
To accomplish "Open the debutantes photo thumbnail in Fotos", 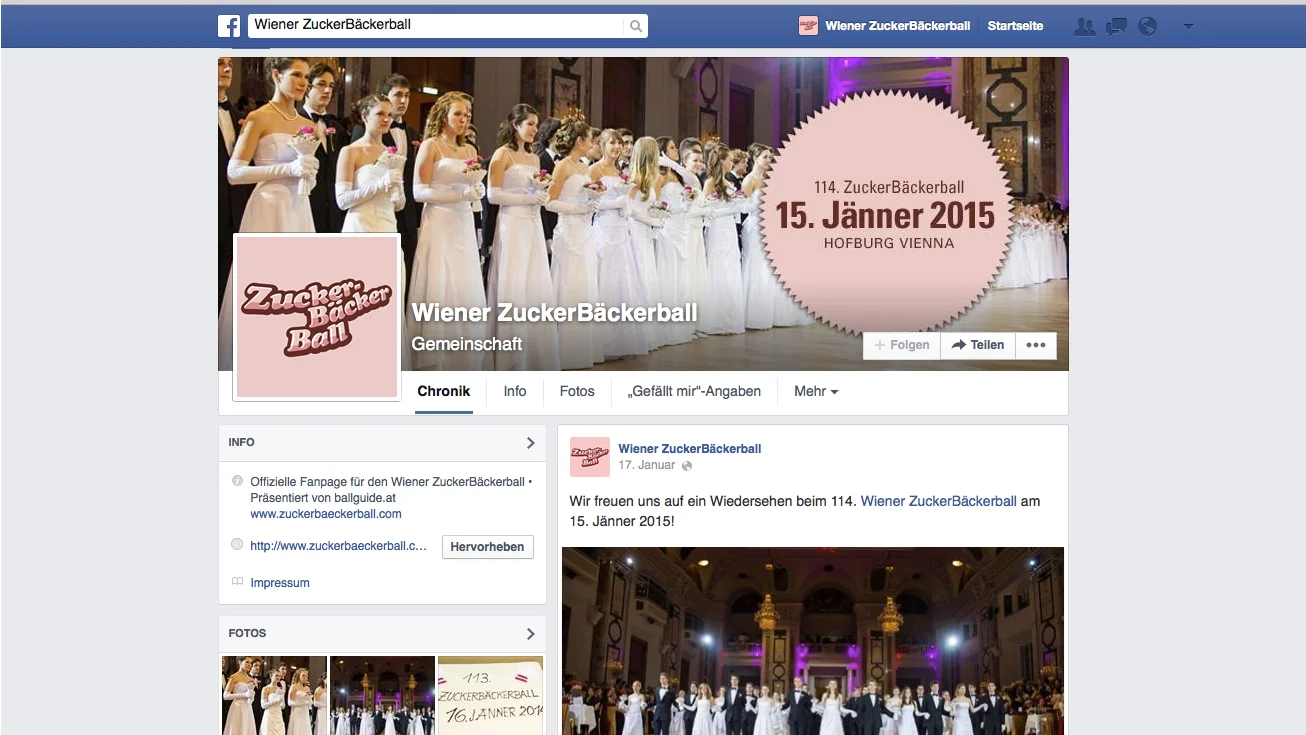I will [x=274, y=695].
